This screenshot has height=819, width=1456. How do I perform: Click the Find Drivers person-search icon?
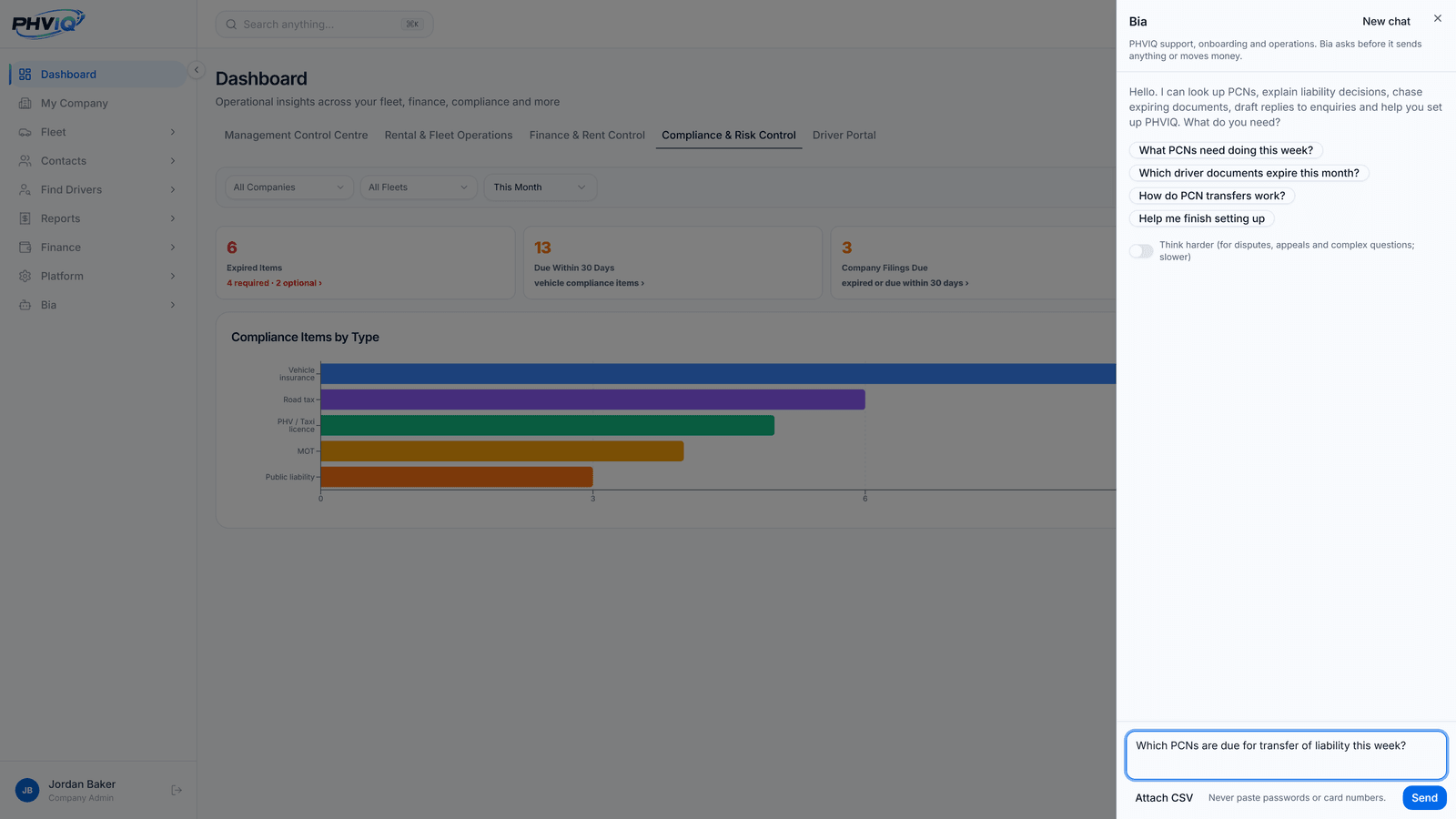coord(25,190)
